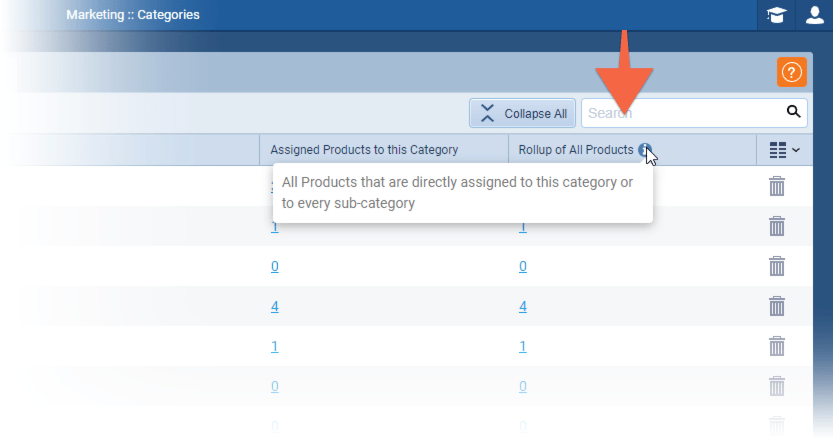
Task: Delete the category with 4 assigned products
Action: click(777, 306)
